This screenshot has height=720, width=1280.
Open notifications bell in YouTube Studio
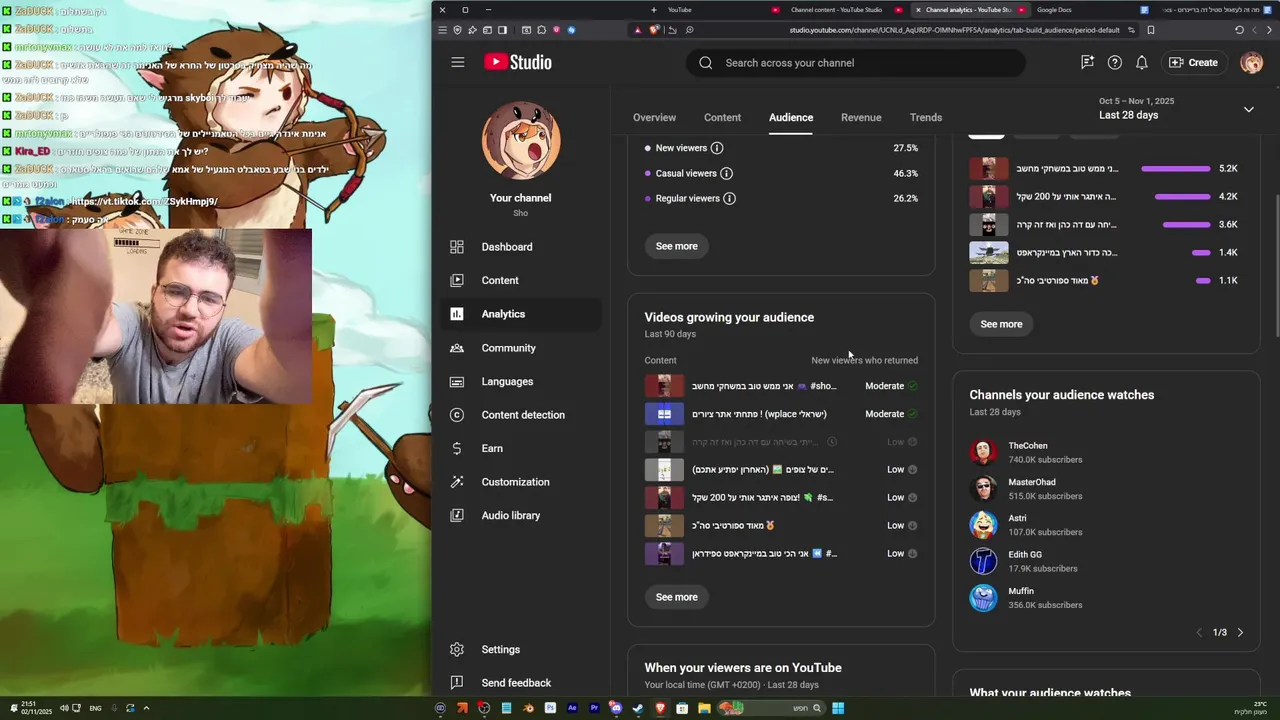click(1141, 62)
